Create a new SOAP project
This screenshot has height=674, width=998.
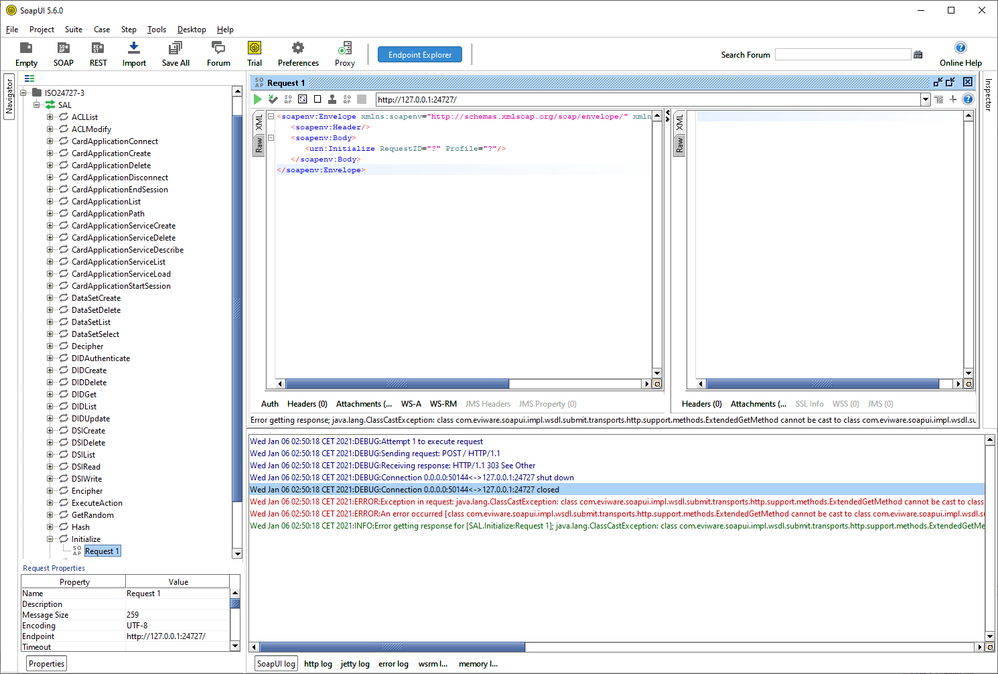pos(63,54)
